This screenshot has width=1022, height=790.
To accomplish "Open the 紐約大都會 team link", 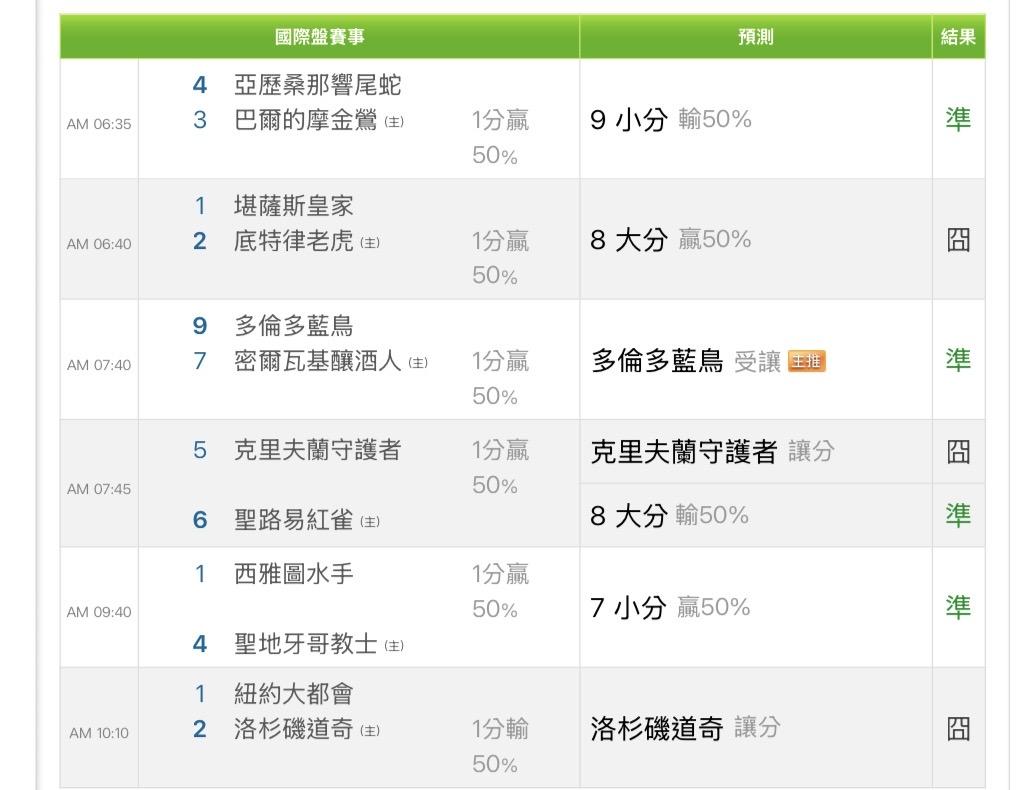I will [293, 694].
